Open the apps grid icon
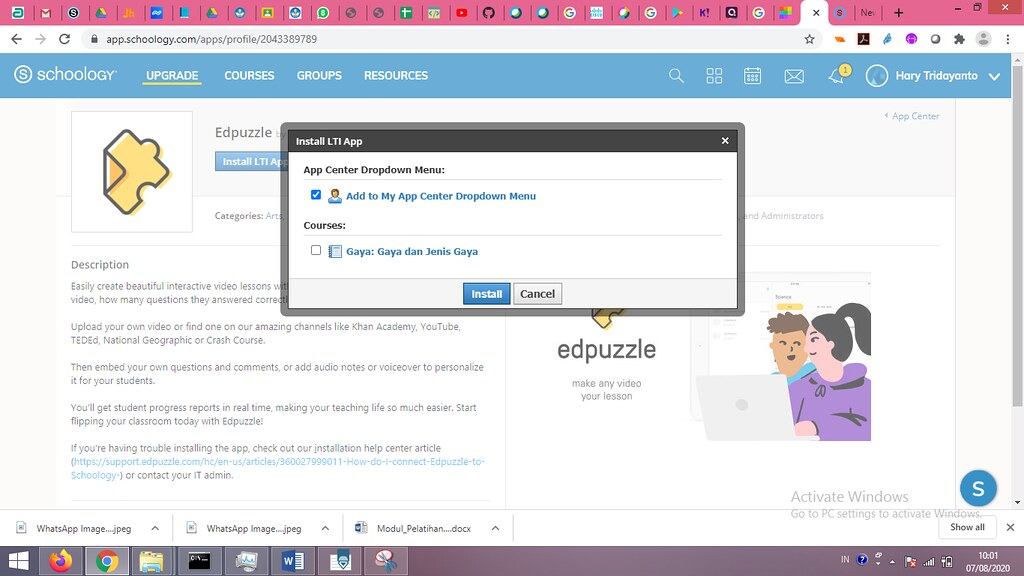 [x=714, y=76]
